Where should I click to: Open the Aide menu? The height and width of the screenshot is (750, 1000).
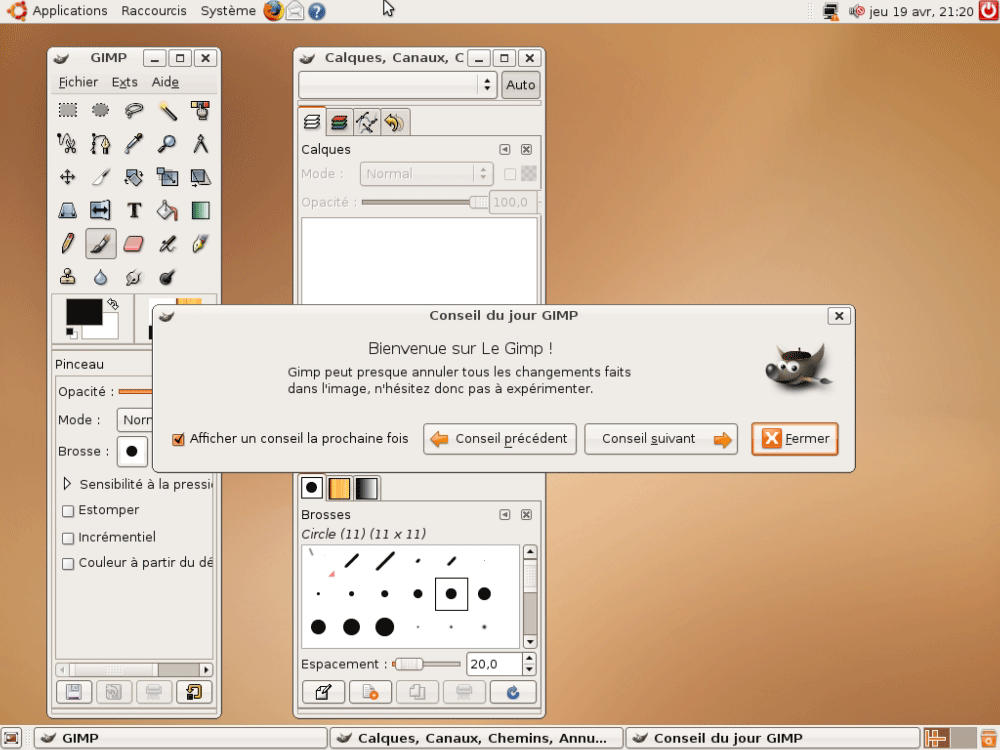165,82
